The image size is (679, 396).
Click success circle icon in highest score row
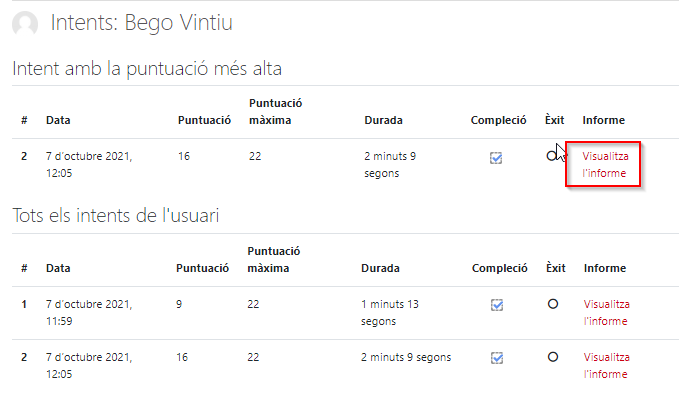(x=551, y=156)
